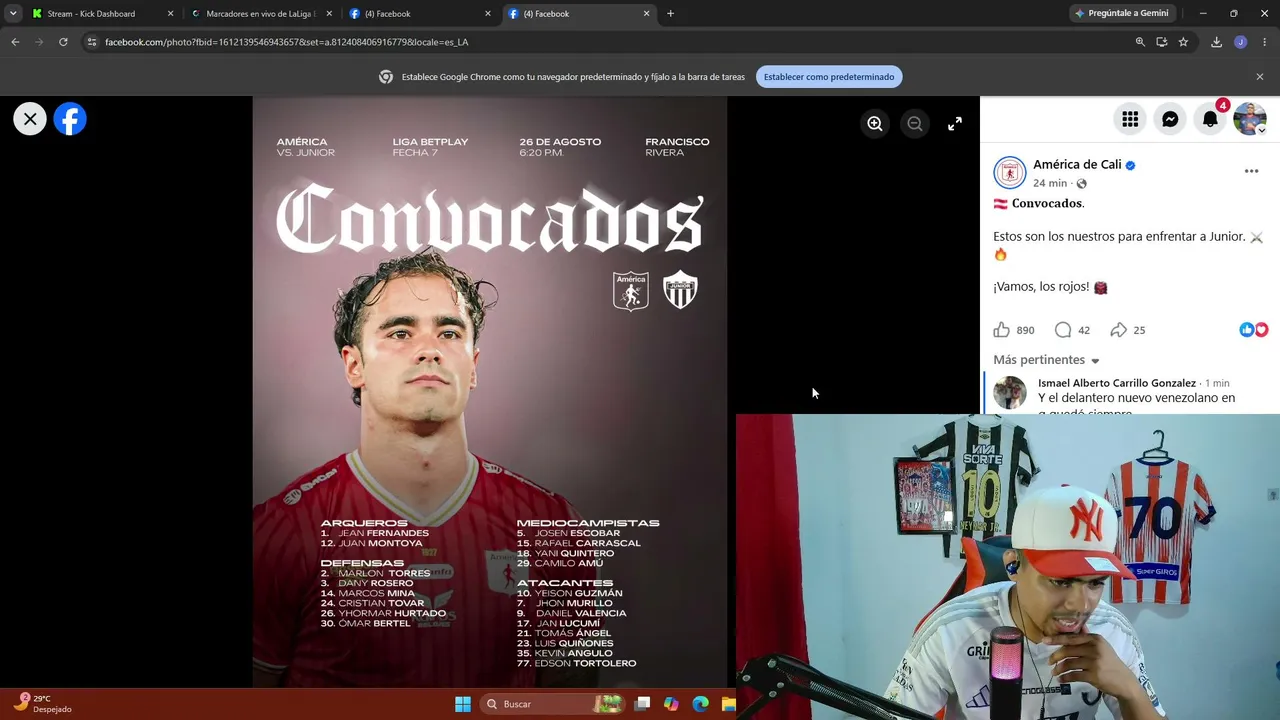Open the América de Cali page link

click(1077, 164)
